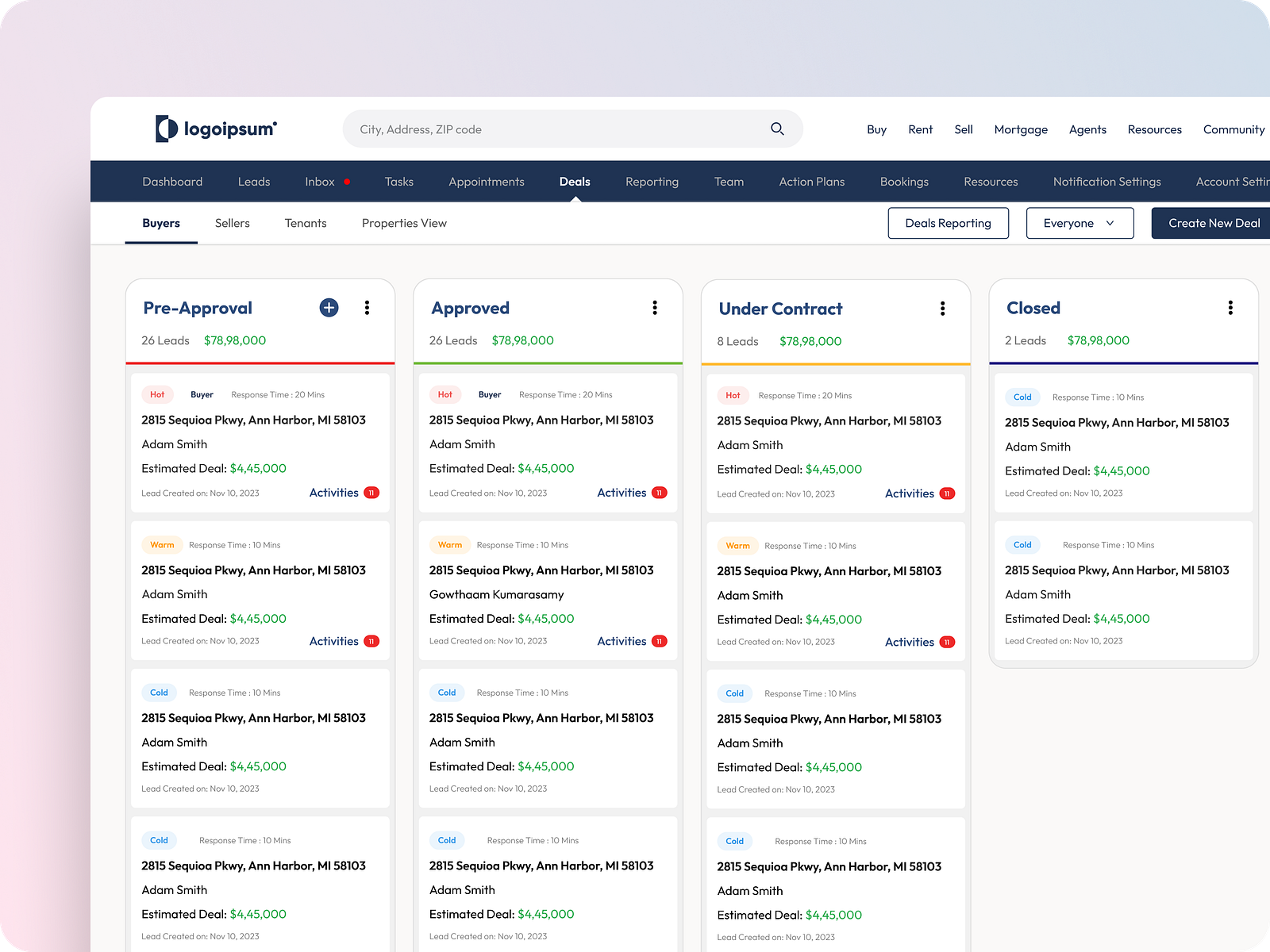Viewport: 1270px width, 952px height.
Task: Open the Inbox with the red notification dot
Action: (x=320, y=181)
